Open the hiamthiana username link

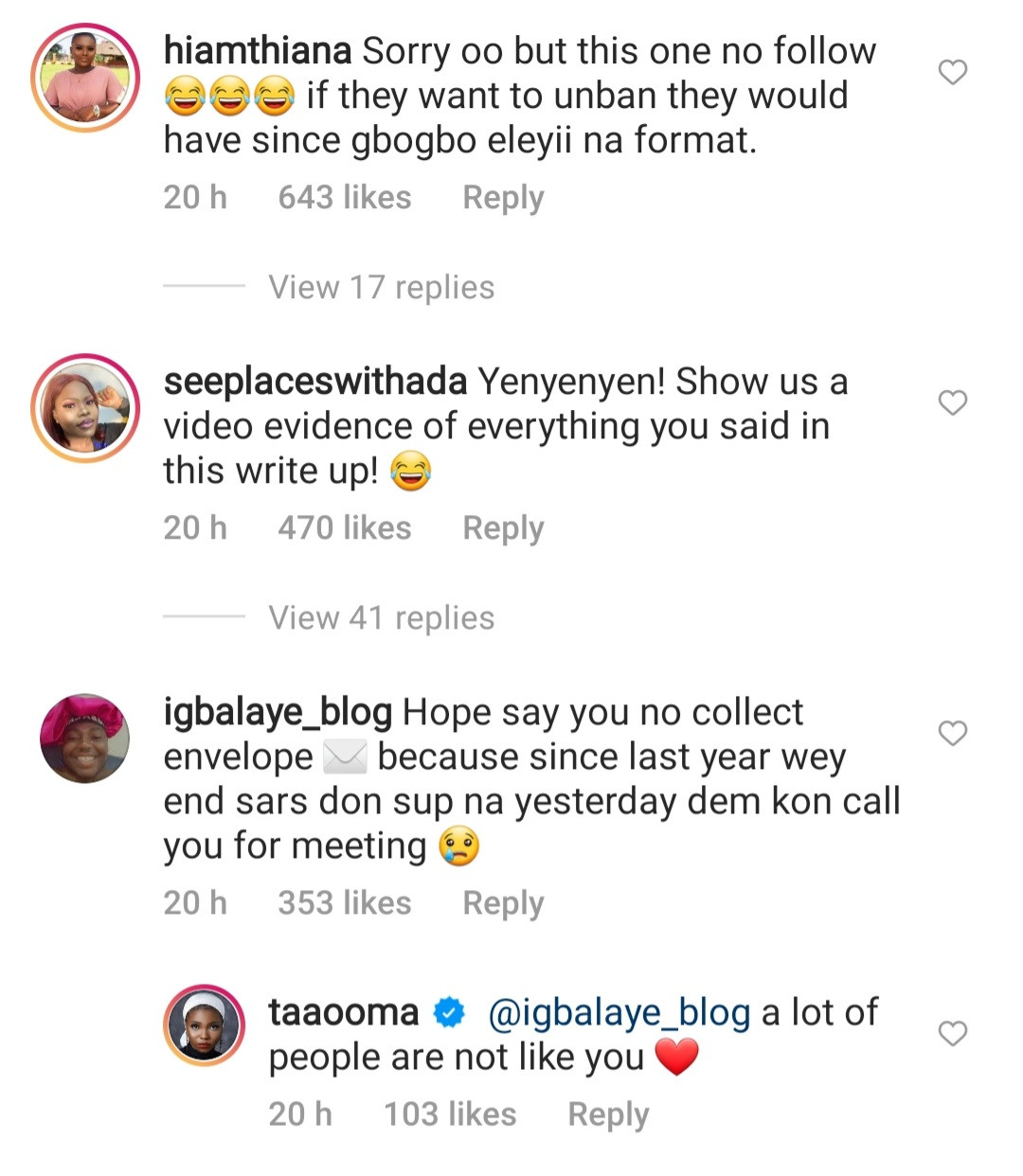258,50
